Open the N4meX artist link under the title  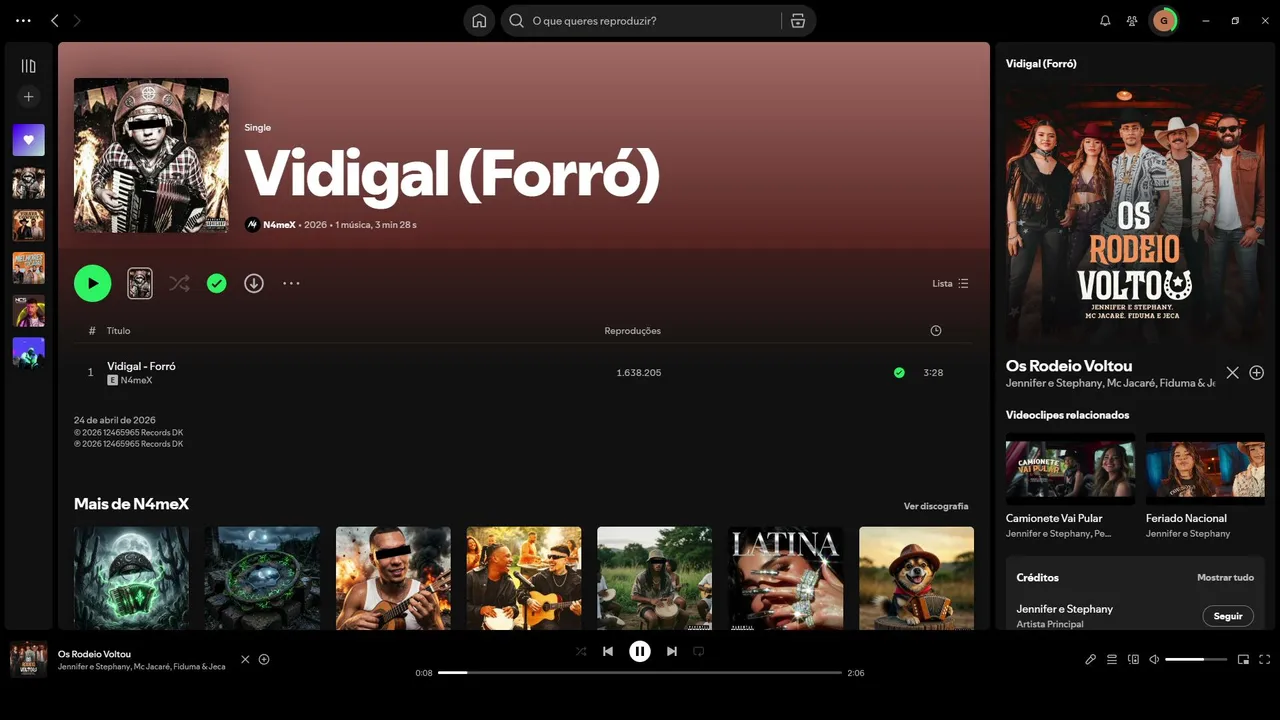(279, 225)
